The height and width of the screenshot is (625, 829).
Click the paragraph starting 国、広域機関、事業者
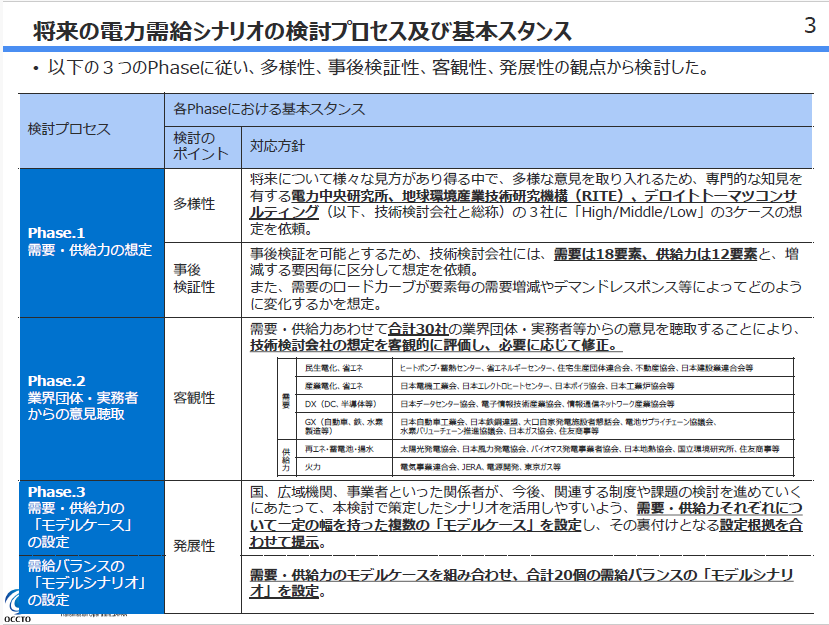click(526, 517)
